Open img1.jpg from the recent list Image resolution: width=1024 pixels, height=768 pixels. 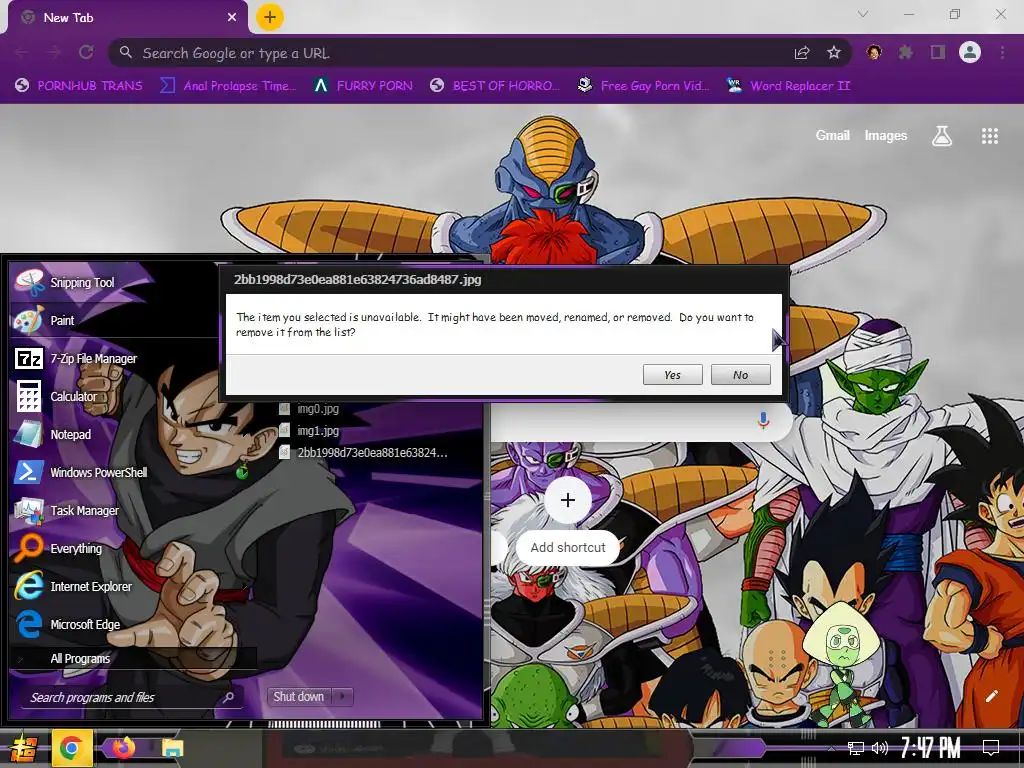point(310,431)
